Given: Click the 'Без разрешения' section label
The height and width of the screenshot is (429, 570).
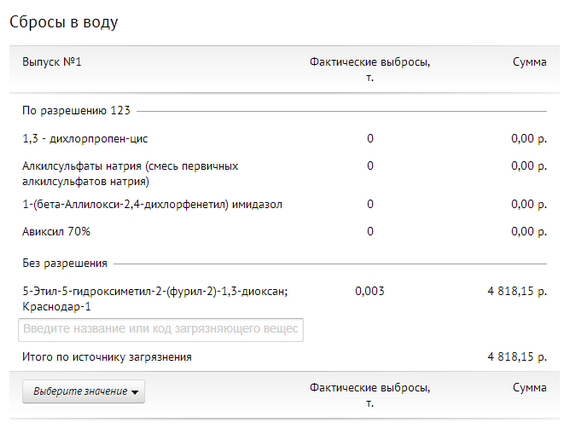Looking at the screenshot, I should tap(65, 263).
